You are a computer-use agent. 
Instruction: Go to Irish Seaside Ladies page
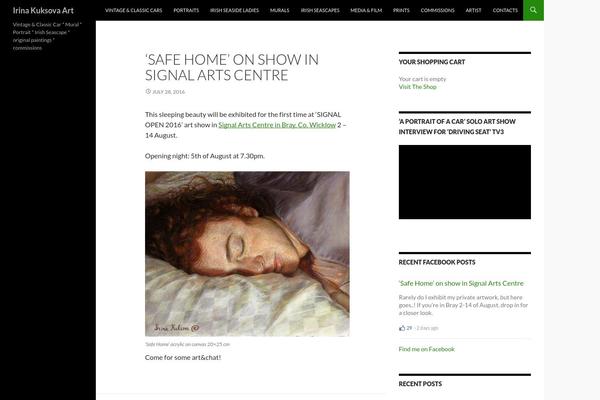(234, 10)
